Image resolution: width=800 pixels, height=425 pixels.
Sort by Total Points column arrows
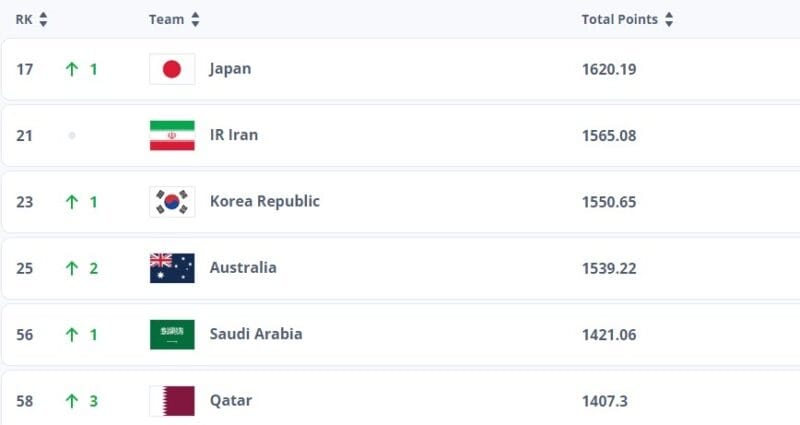pos(668,19)
